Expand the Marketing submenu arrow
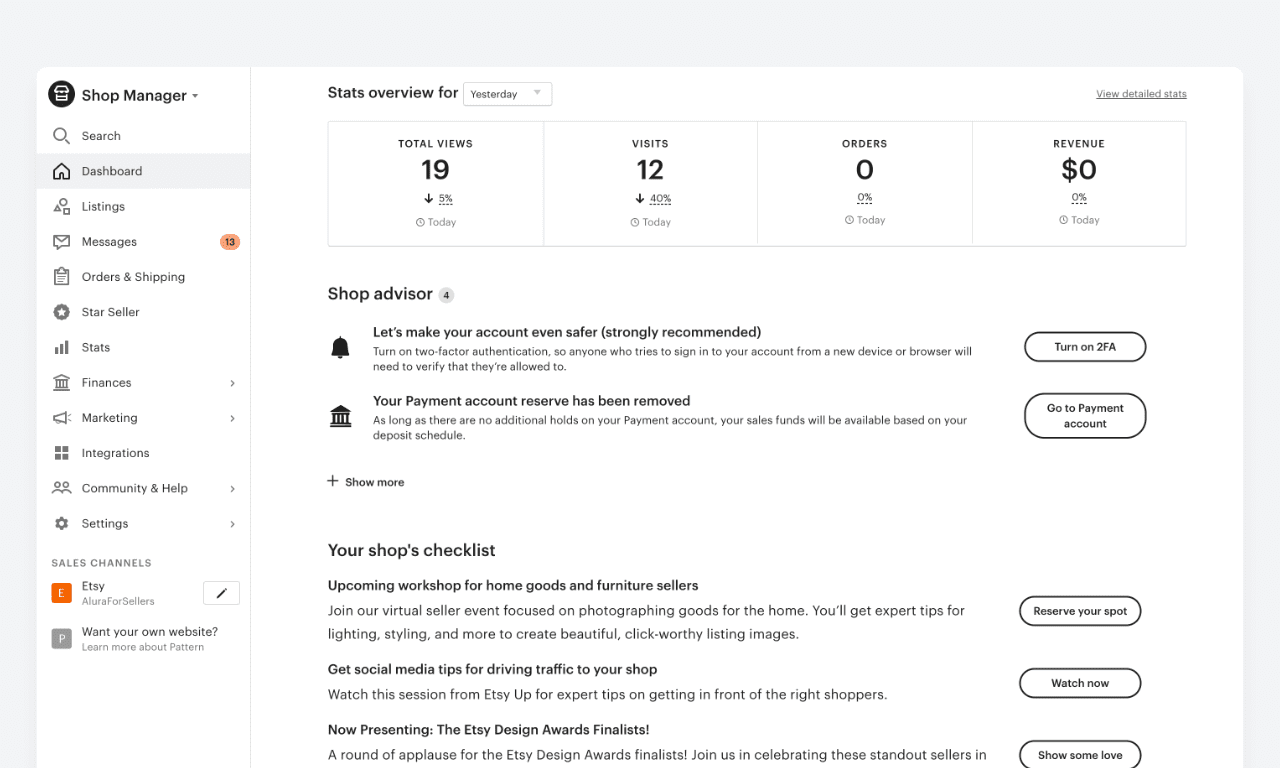This screenshot has width=1280, height=768. (x=232, y=418)
